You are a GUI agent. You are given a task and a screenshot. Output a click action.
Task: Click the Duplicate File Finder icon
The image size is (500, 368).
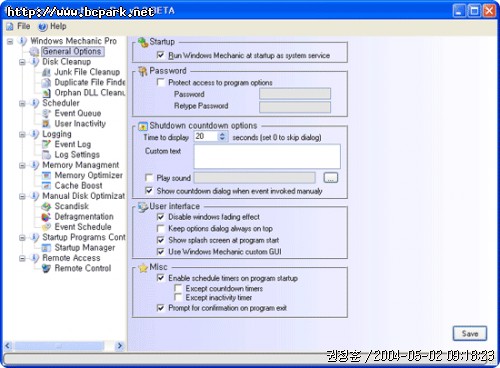click(x=46, y=82)
